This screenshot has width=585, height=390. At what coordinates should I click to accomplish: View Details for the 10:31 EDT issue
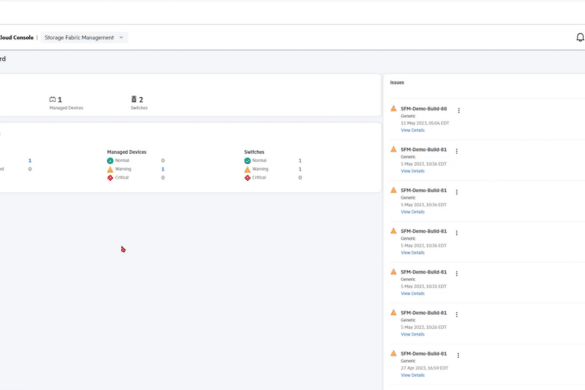click(413, 293)
